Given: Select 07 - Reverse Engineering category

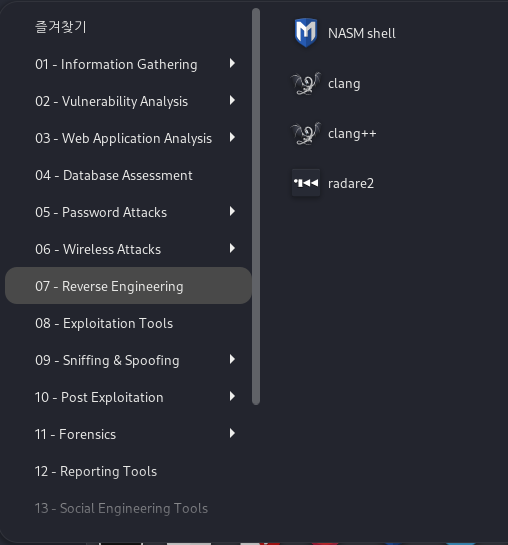Looking at the screenshot, I should (x=128, y=286).
